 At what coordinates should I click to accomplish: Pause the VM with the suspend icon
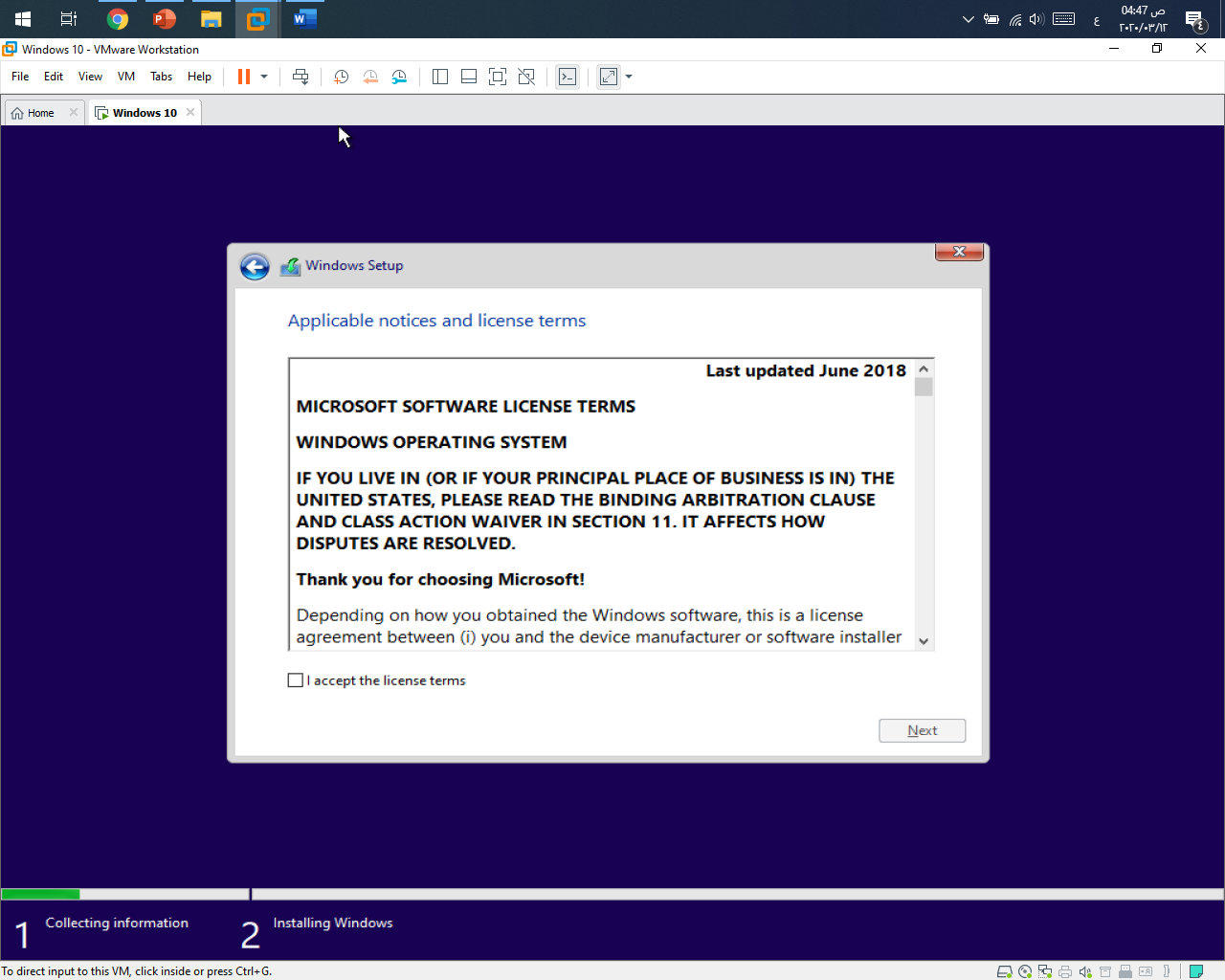coord(244,77)
